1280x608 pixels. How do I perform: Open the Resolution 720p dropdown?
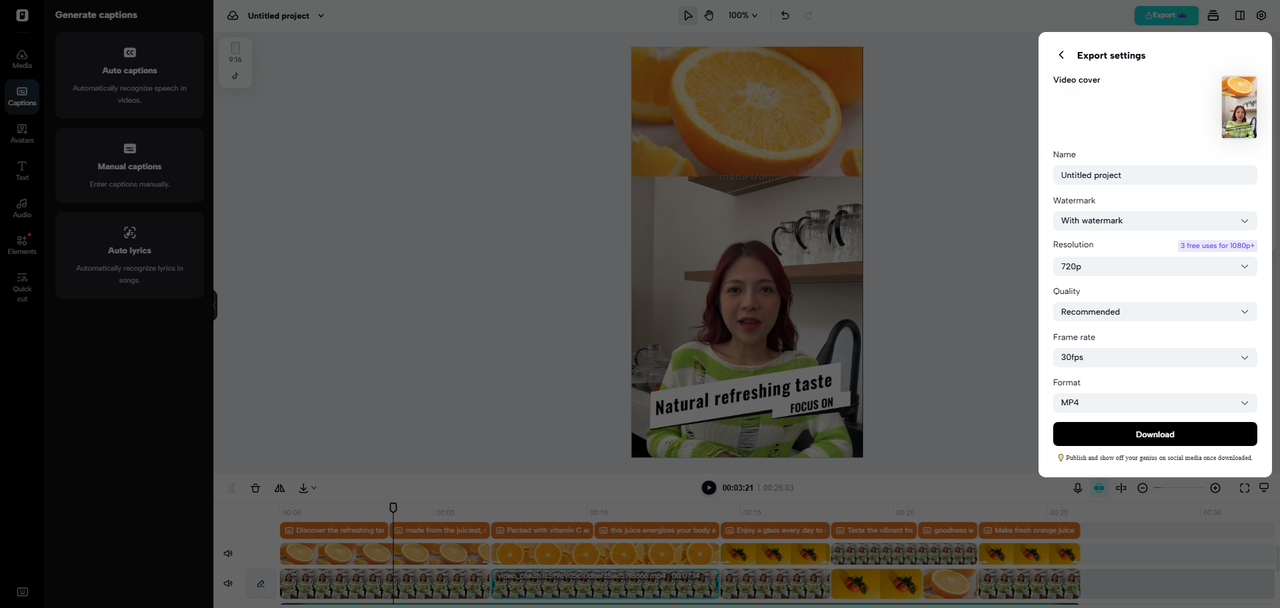click(1154, 266)
